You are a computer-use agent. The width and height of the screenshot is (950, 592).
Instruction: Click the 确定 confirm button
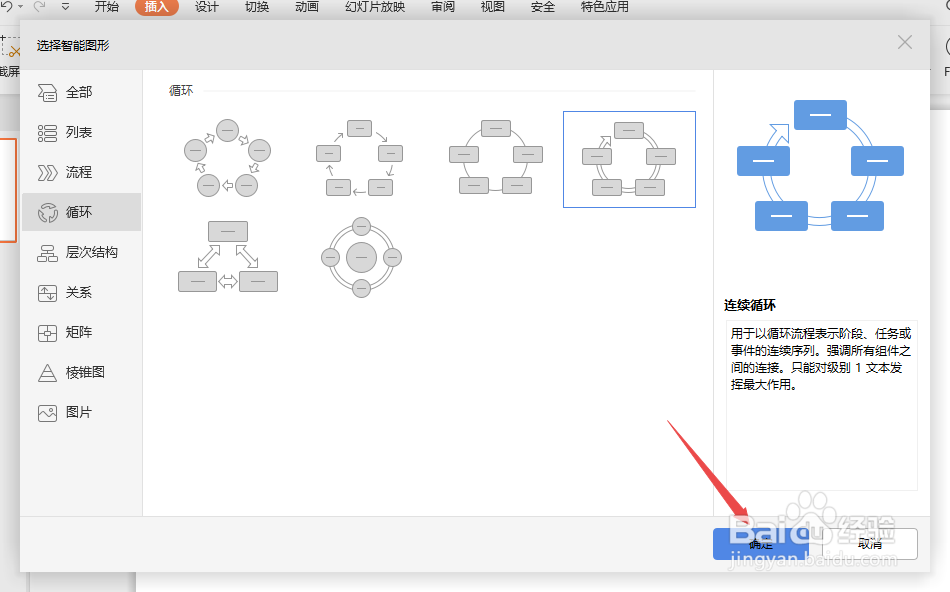tap(761, 544)
